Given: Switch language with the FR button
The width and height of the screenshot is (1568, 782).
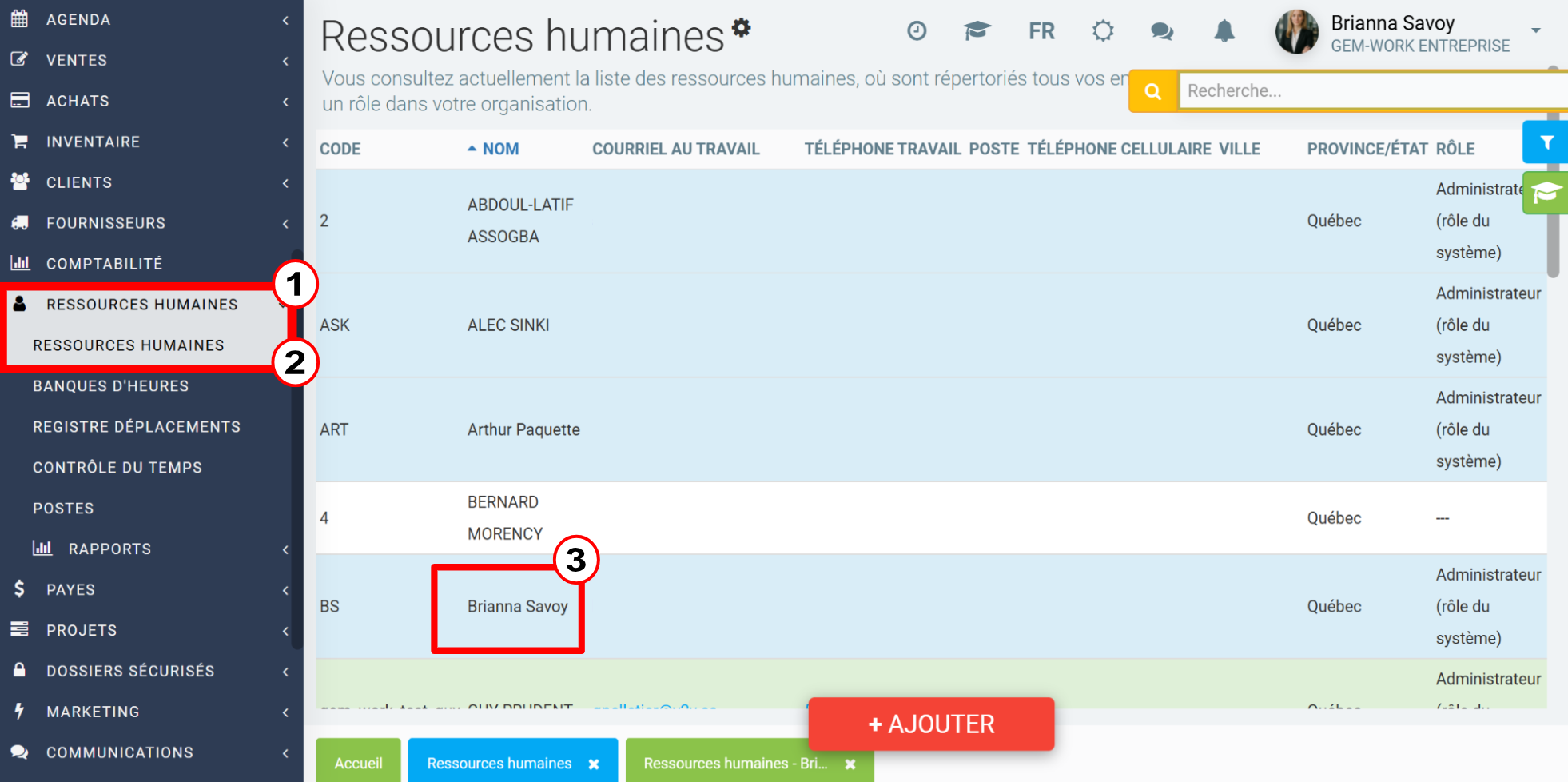Looking at the screenshot, I should pos(1041,31).
